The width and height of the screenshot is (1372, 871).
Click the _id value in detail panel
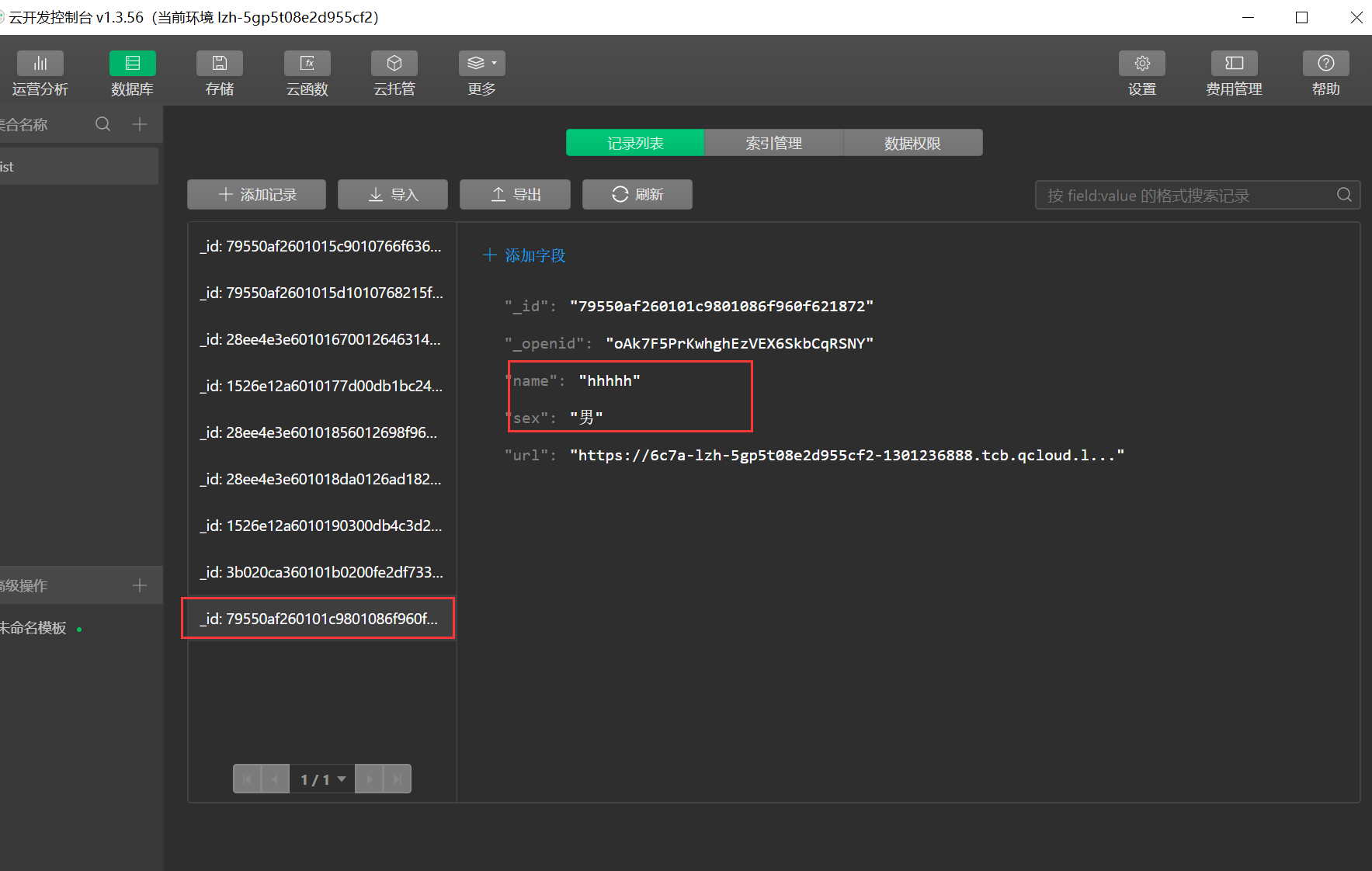click(721, 306)
